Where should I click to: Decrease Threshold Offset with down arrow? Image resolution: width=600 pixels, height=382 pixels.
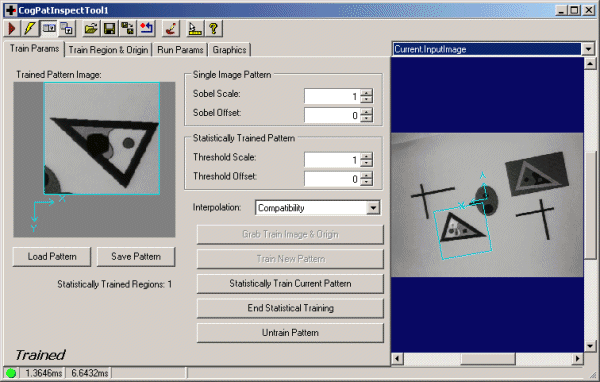[367, 182]
